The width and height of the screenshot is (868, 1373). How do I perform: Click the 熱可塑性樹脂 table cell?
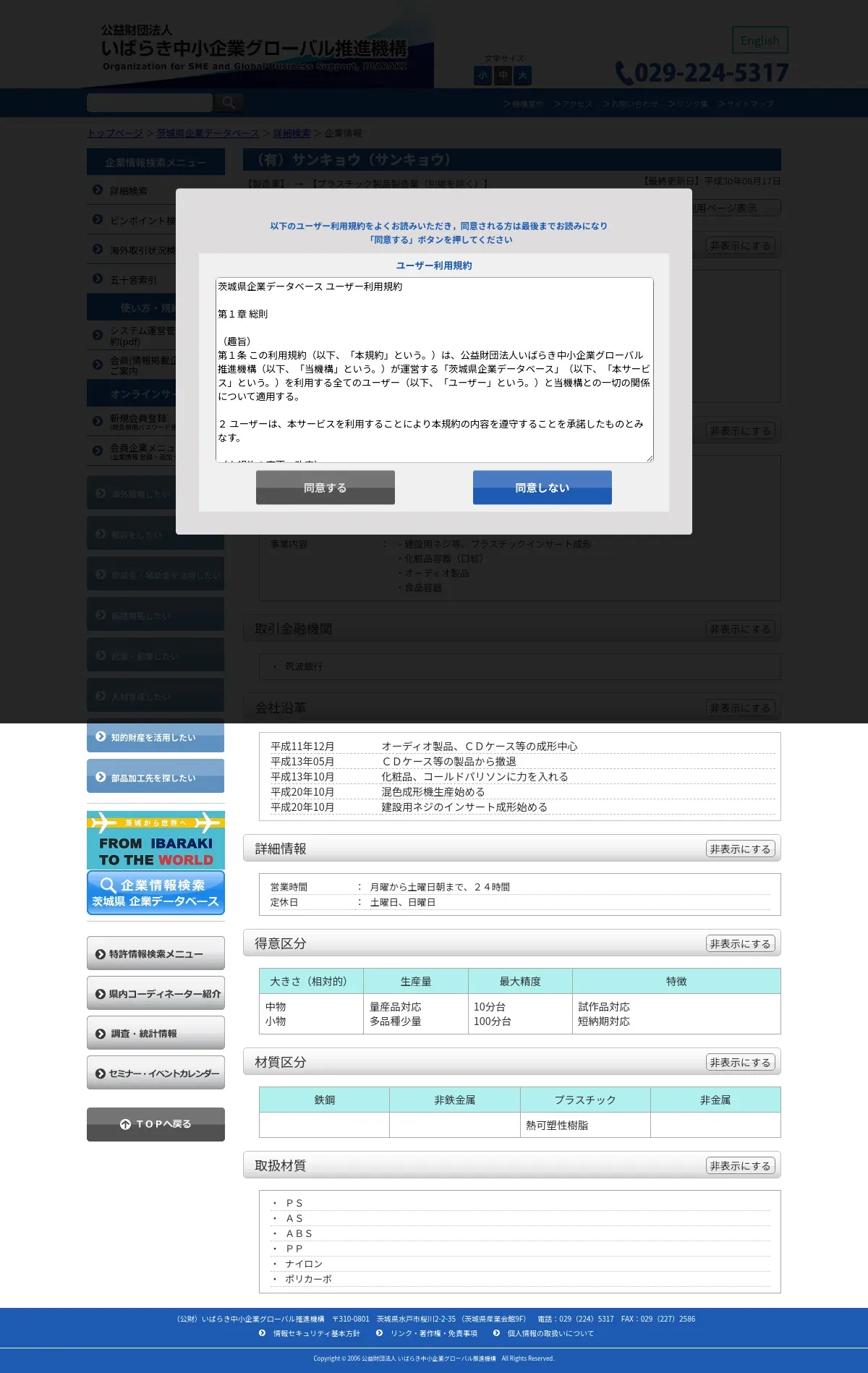585,1125
